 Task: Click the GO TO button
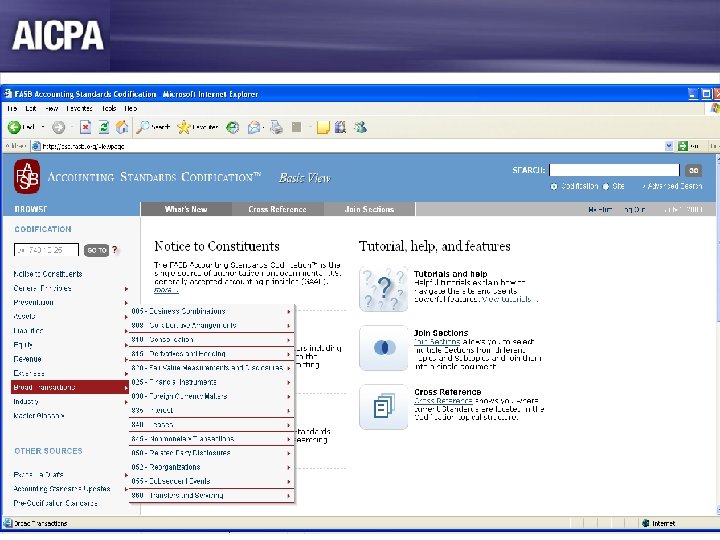(x=96, y=250)
